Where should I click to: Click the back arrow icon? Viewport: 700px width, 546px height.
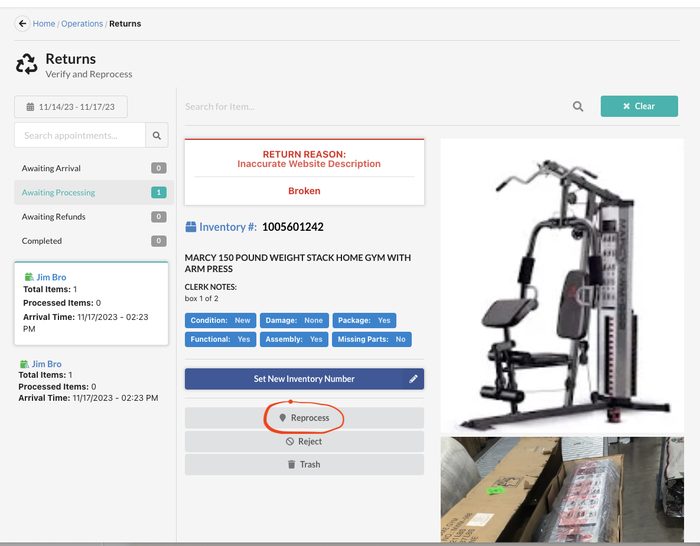pyautogui.click(x=22, y=23)
